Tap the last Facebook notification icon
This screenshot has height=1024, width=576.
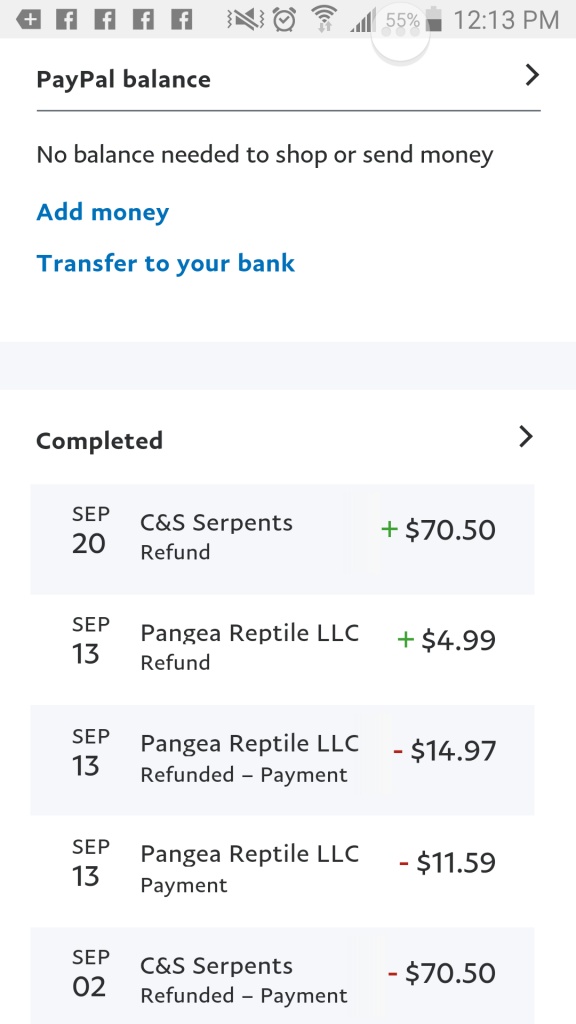point(182,20)
